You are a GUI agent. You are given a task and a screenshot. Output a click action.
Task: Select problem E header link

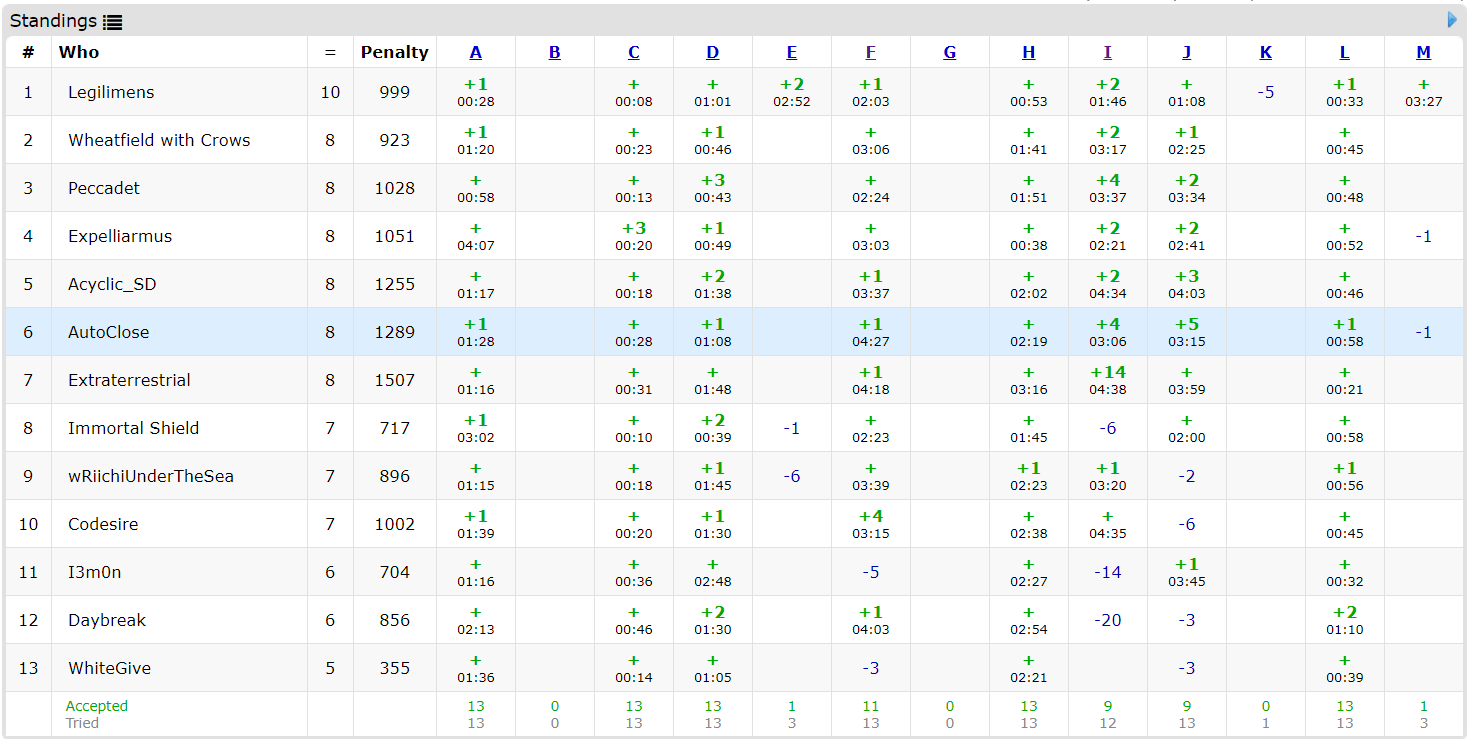(791, 53)
